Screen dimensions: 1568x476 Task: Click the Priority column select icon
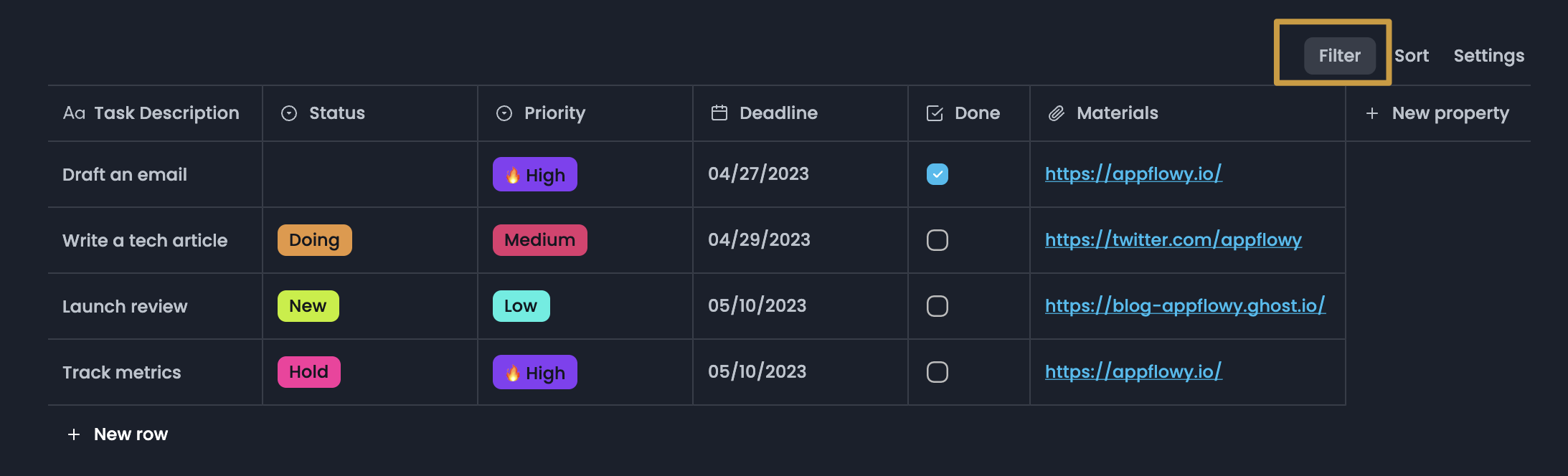click(504, 113)
